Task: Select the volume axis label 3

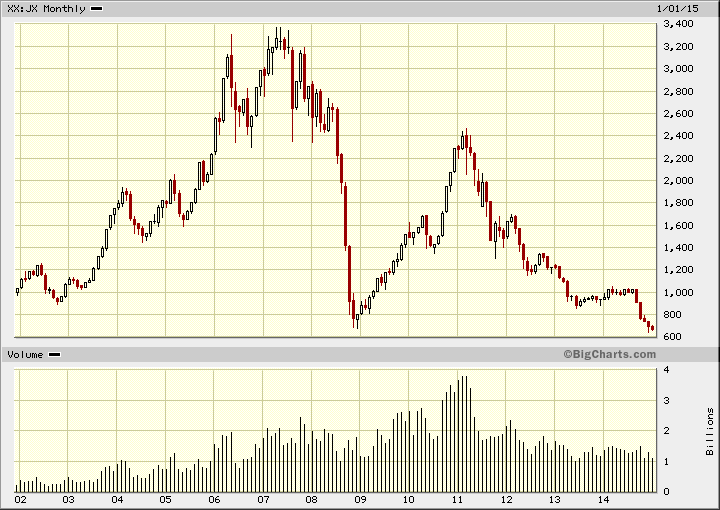Action: coord(666,400)
